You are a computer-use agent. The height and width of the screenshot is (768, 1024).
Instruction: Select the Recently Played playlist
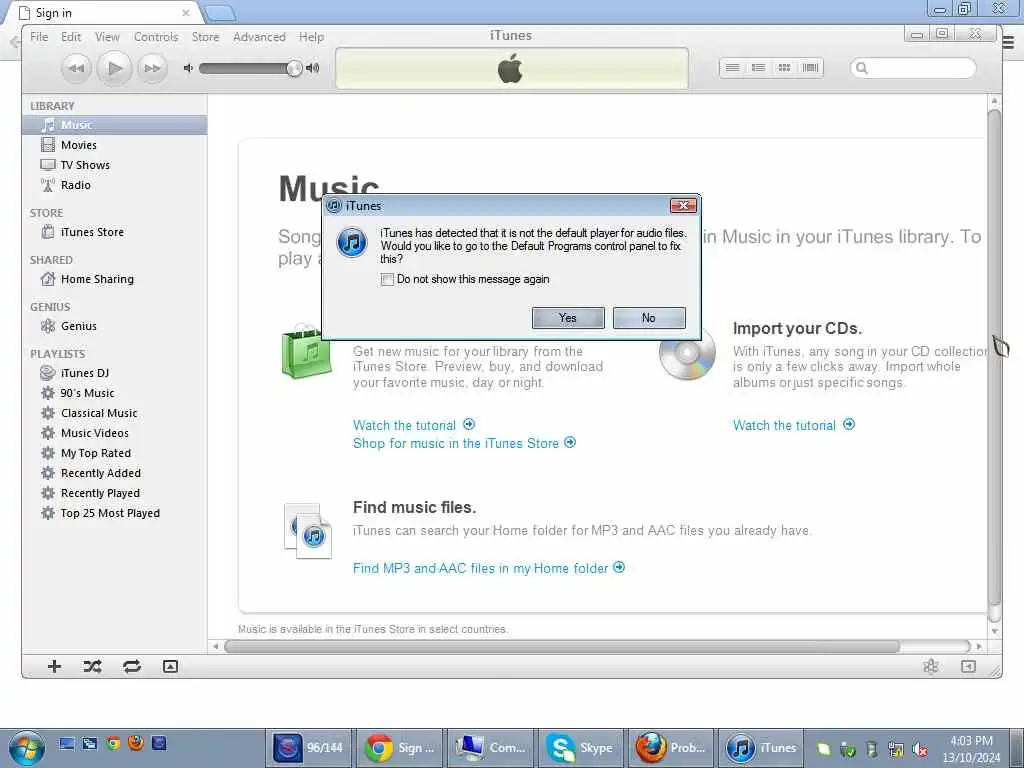point(115,493)
